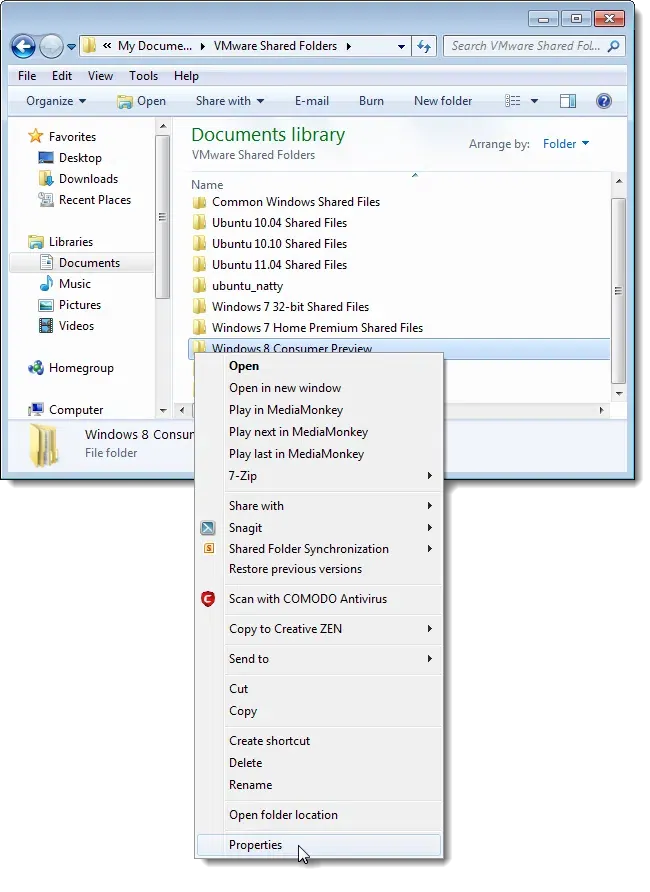
Task: Select Videos library in sidebar
Action: [76, 326]
